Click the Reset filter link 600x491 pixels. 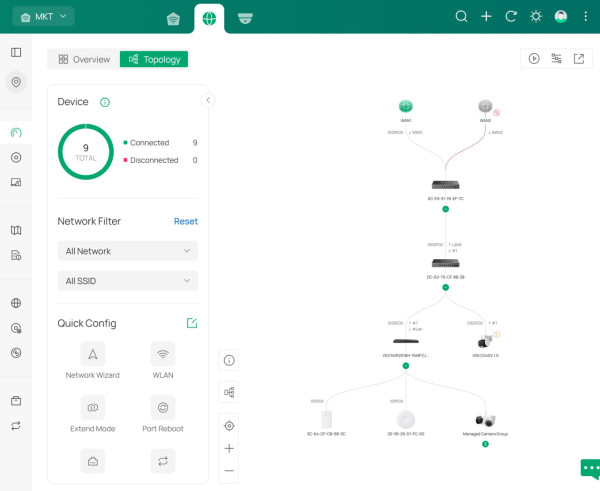[185, 221]
